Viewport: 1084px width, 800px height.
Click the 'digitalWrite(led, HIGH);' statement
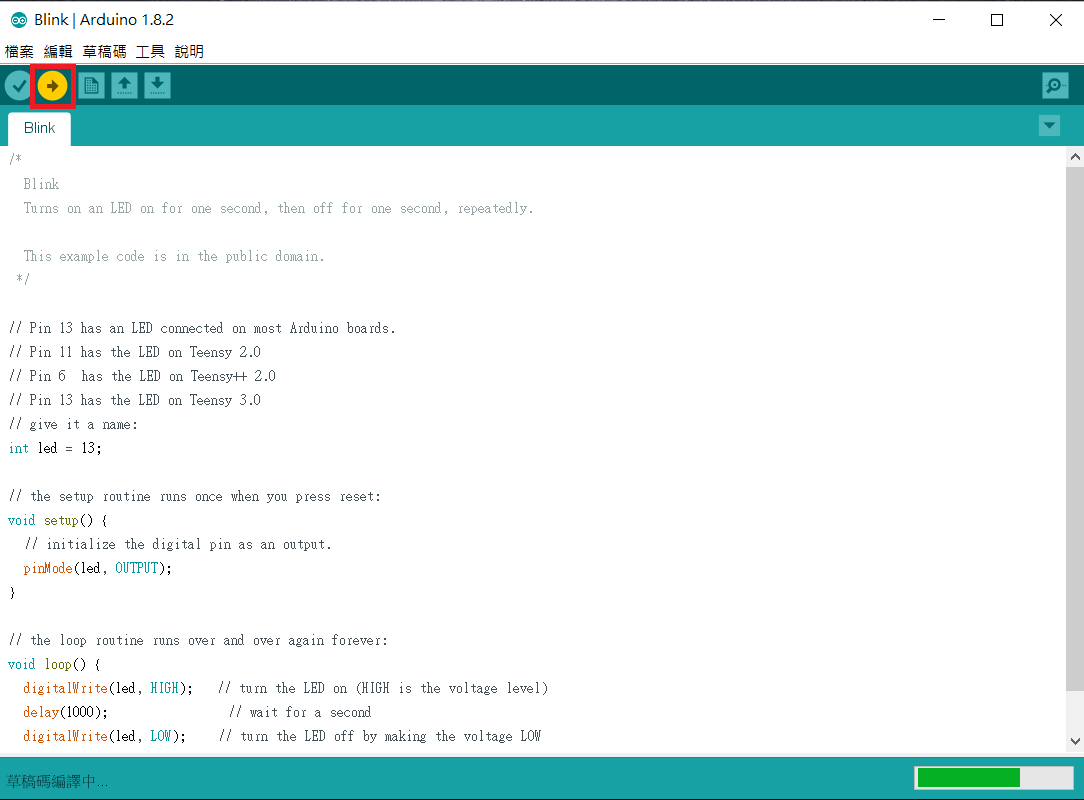coord(108,688)
